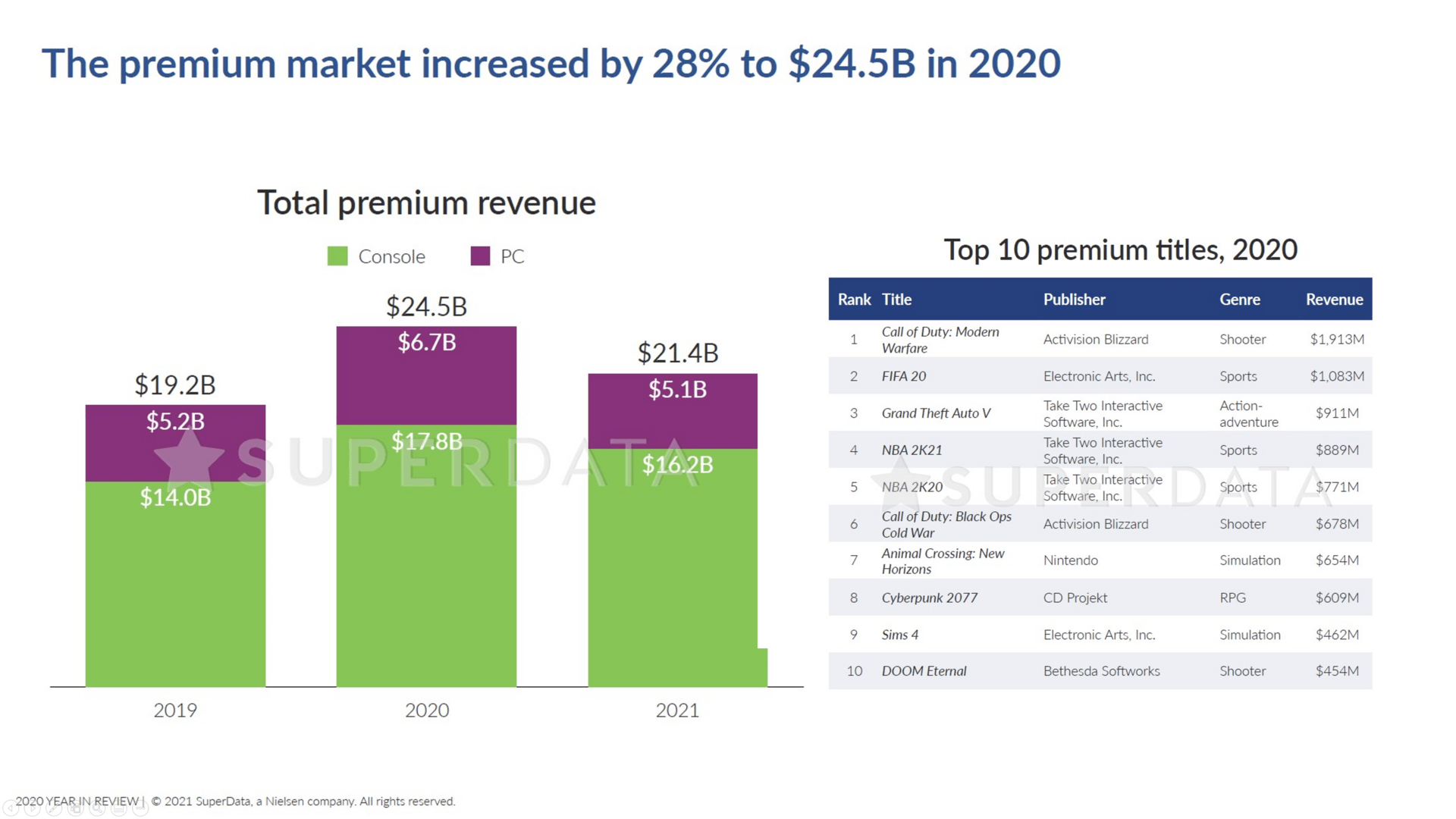The image size is (1456, 819).
Task: Click the 'Action-adventure' genre cell
Action: (x=1248, y=413)
